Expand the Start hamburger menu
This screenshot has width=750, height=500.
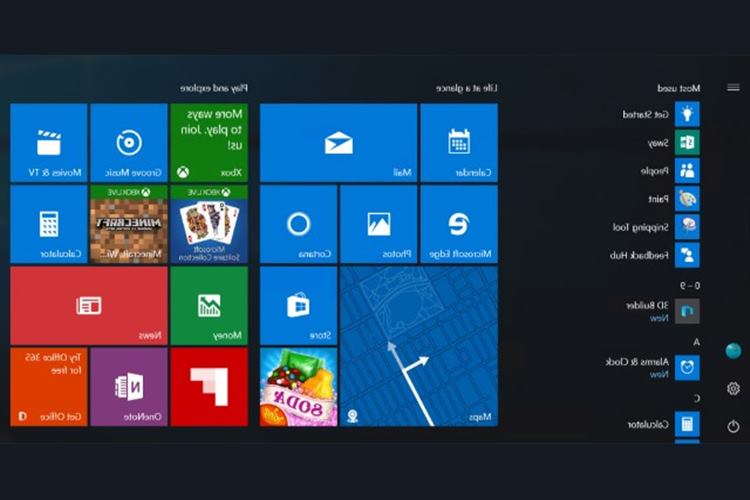[x=733, y=88]
